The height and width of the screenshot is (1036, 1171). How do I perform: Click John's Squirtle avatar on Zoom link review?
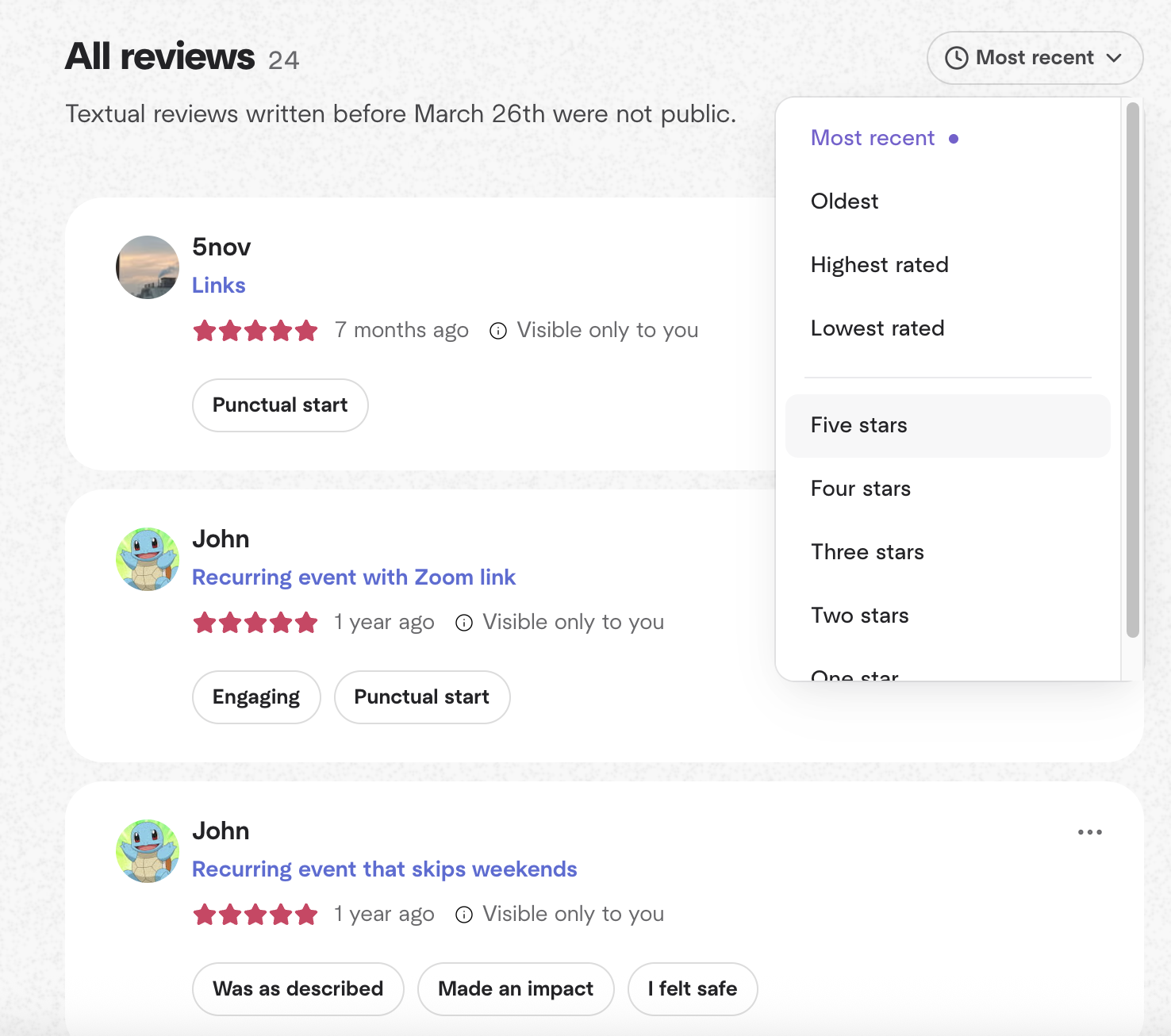[x=148, y=559]
